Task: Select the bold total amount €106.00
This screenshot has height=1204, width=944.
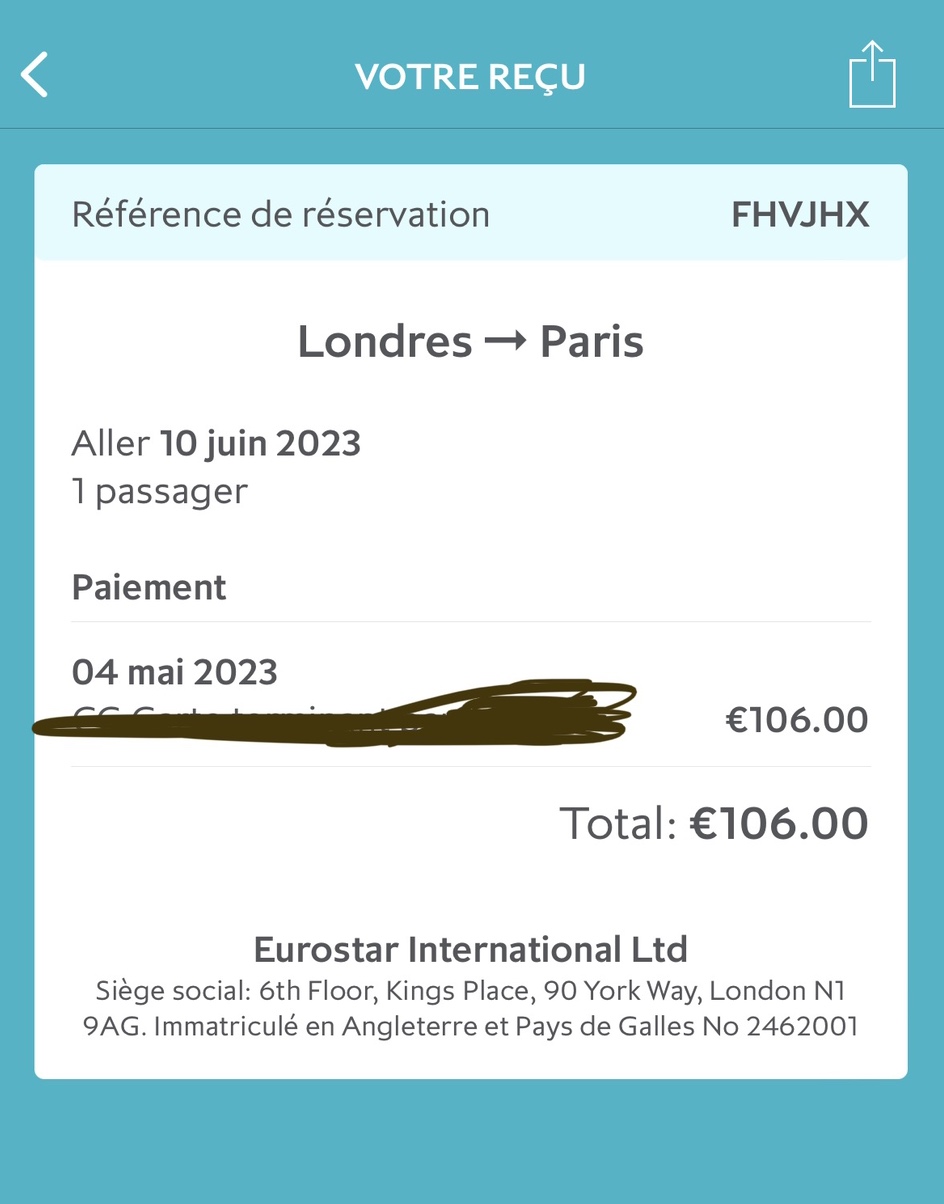Action: [x=779, y=824]
